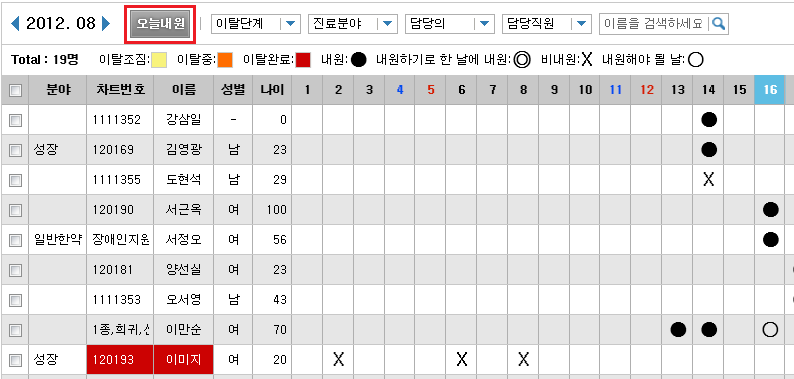Screen dimensions: 794x379
Task: Click 서근옥's visit dot on day 16
Action: click(770, 209)
